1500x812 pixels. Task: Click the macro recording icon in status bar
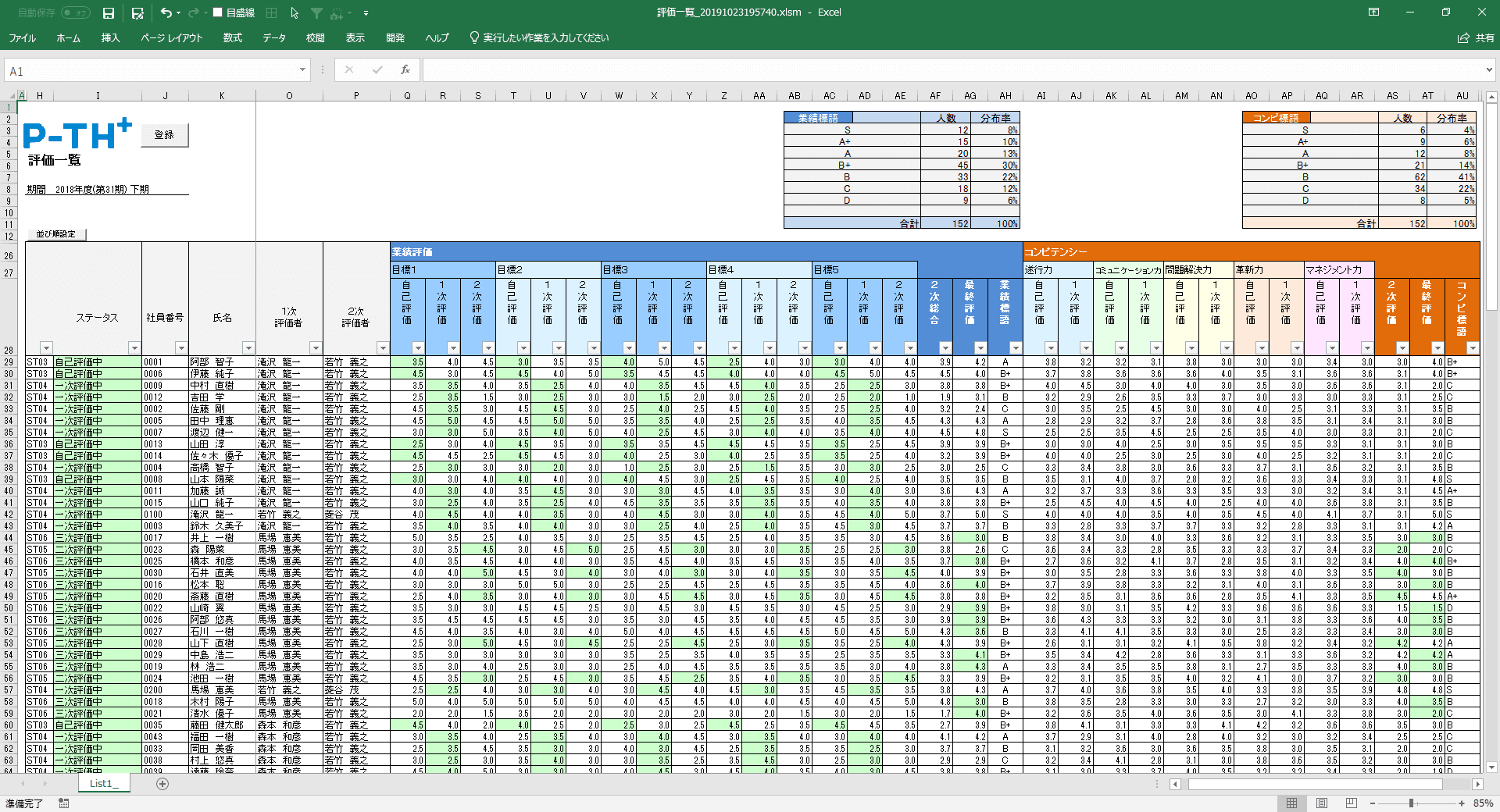coord(64,803)
